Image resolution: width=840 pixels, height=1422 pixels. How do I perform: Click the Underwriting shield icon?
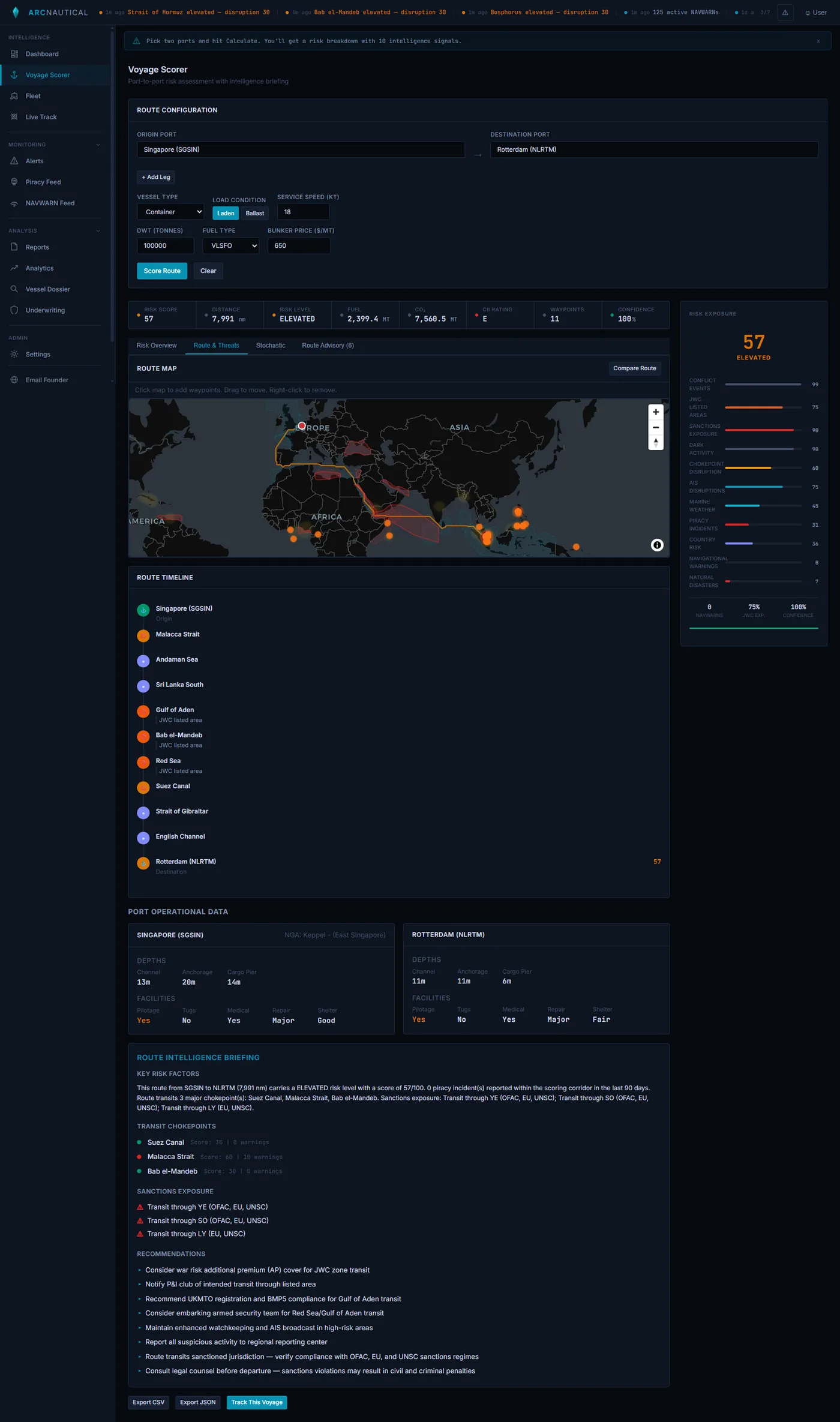14,310
